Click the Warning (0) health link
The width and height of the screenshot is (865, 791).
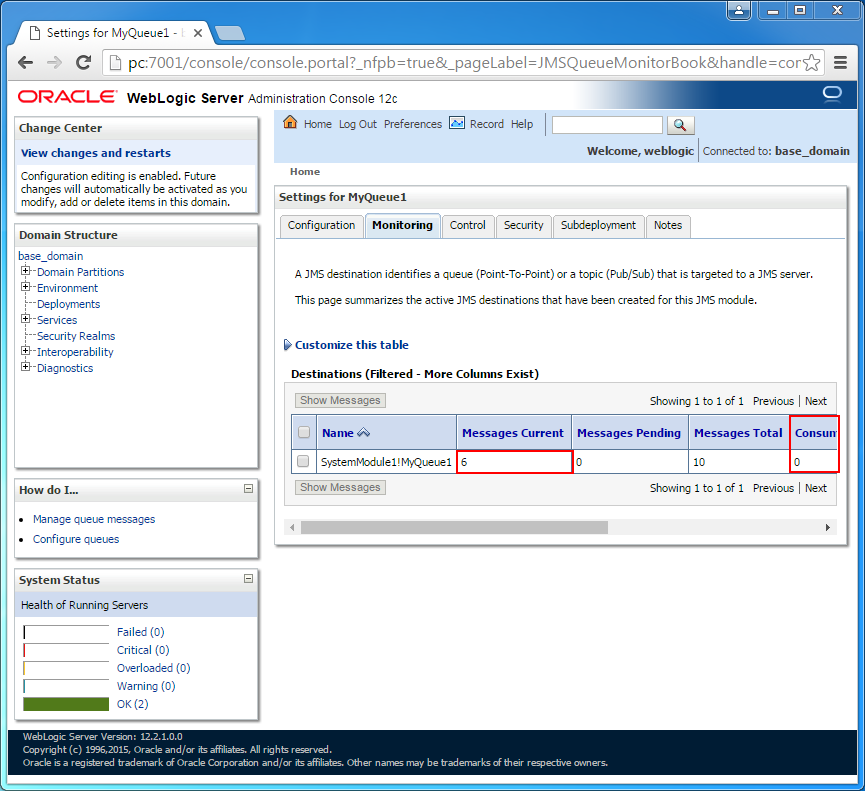pos(146,686)
